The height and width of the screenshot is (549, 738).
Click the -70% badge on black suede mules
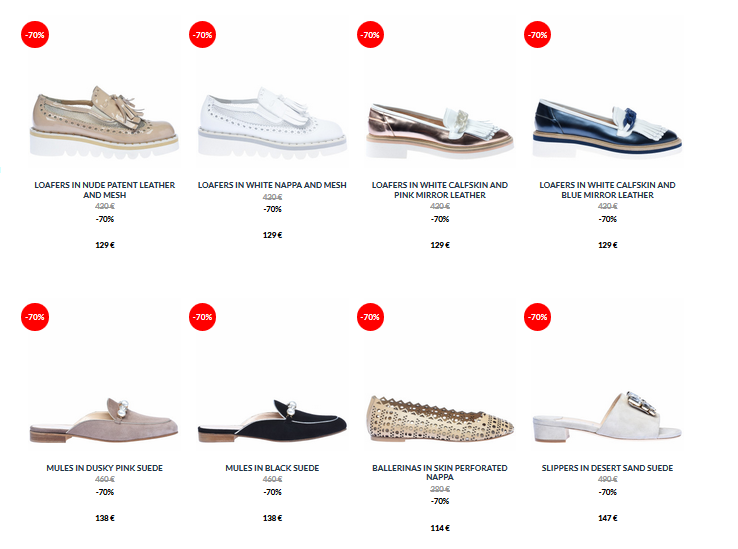202,317
